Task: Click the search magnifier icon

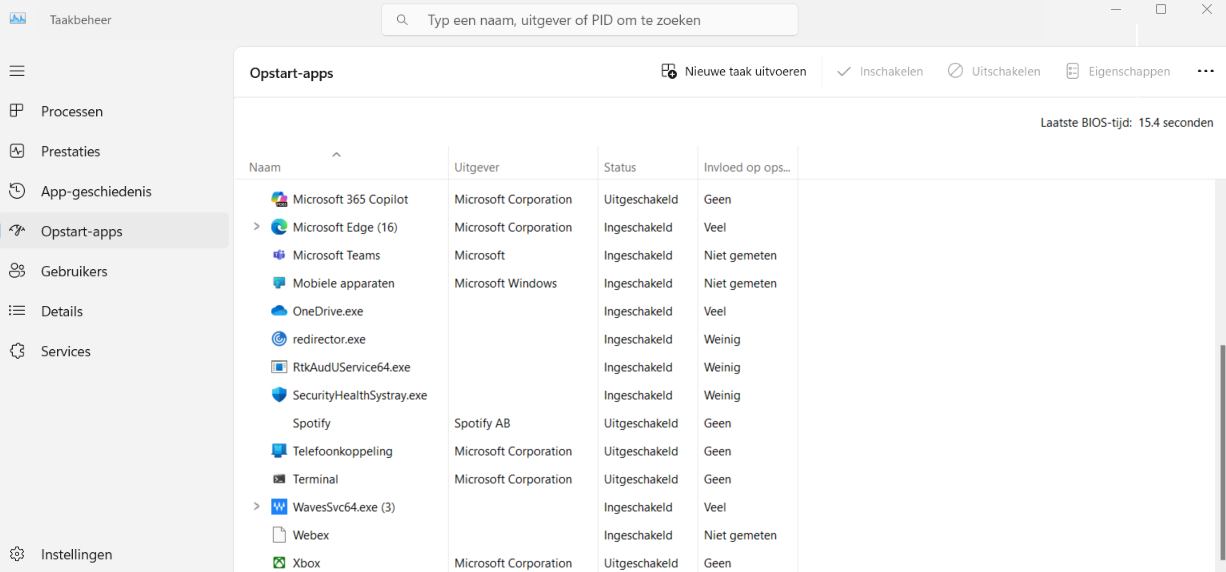Action: (402, 20)
